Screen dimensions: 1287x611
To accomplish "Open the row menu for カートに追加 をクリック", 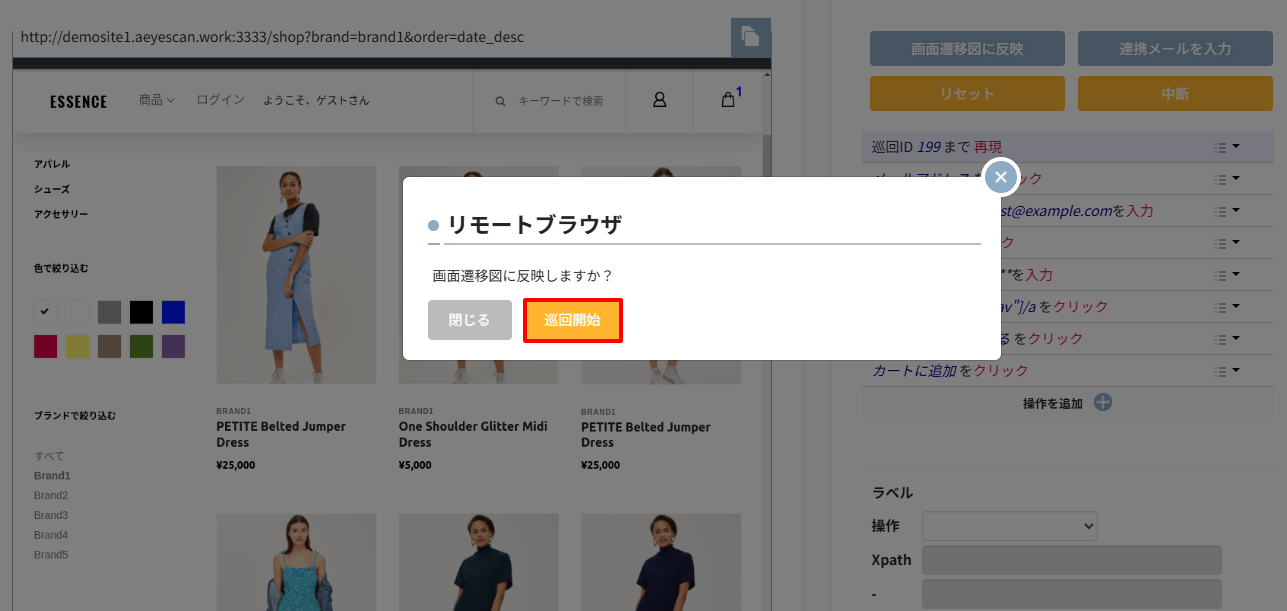I will 1226,371.
